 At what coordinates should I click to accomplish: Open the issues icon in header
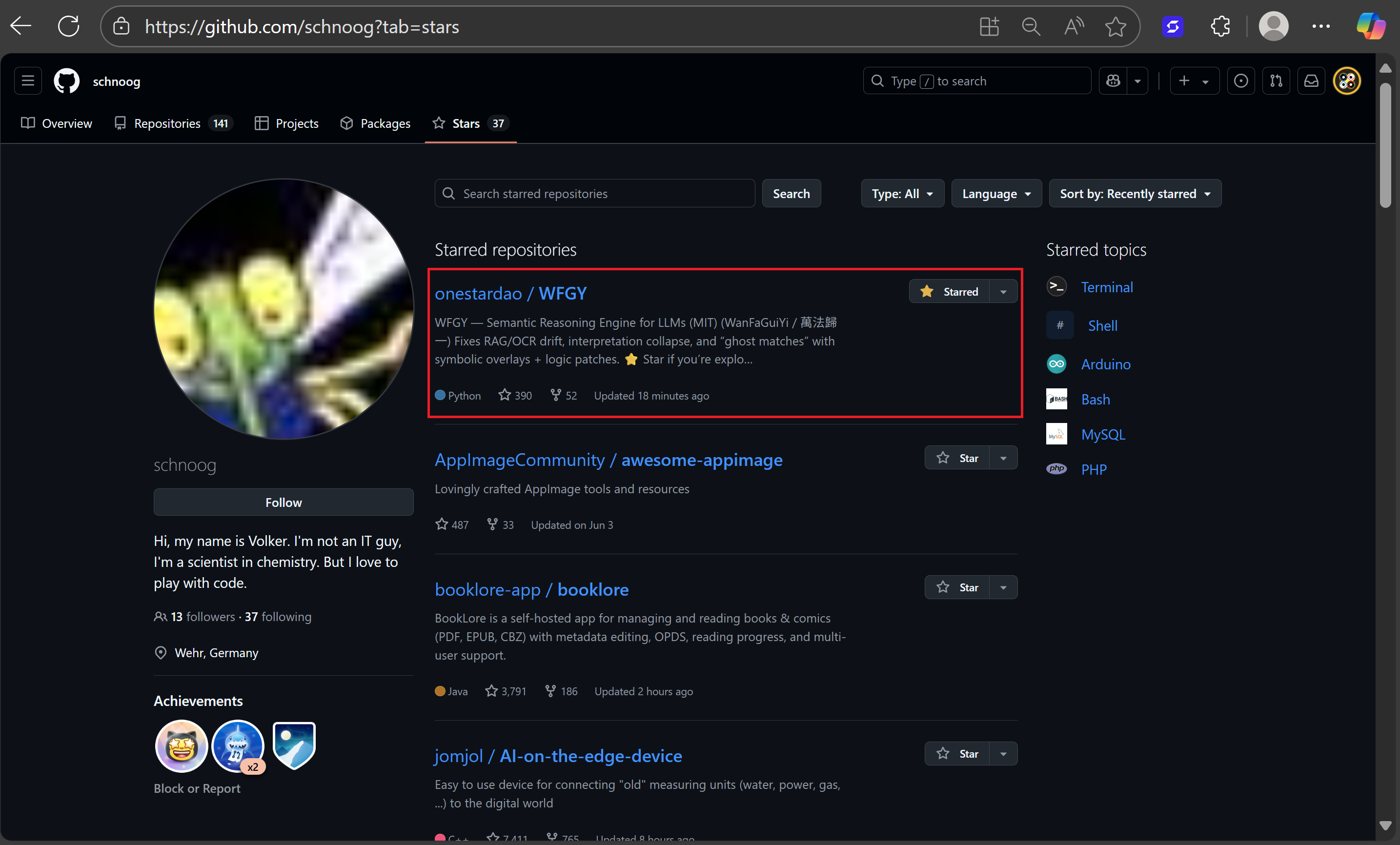tap(1241, 81)
